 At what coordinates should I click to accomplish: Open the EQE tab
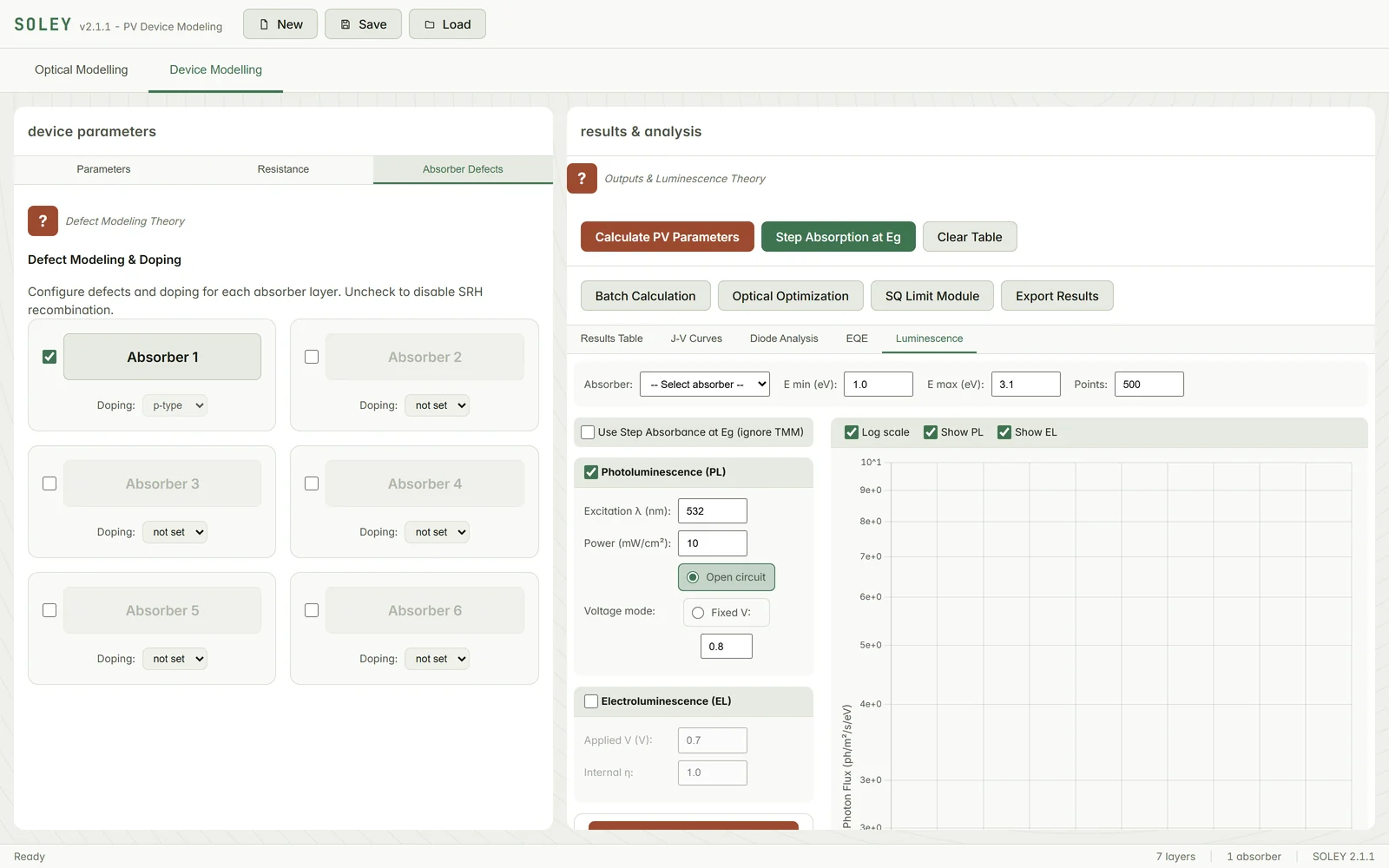click(857, 339)
